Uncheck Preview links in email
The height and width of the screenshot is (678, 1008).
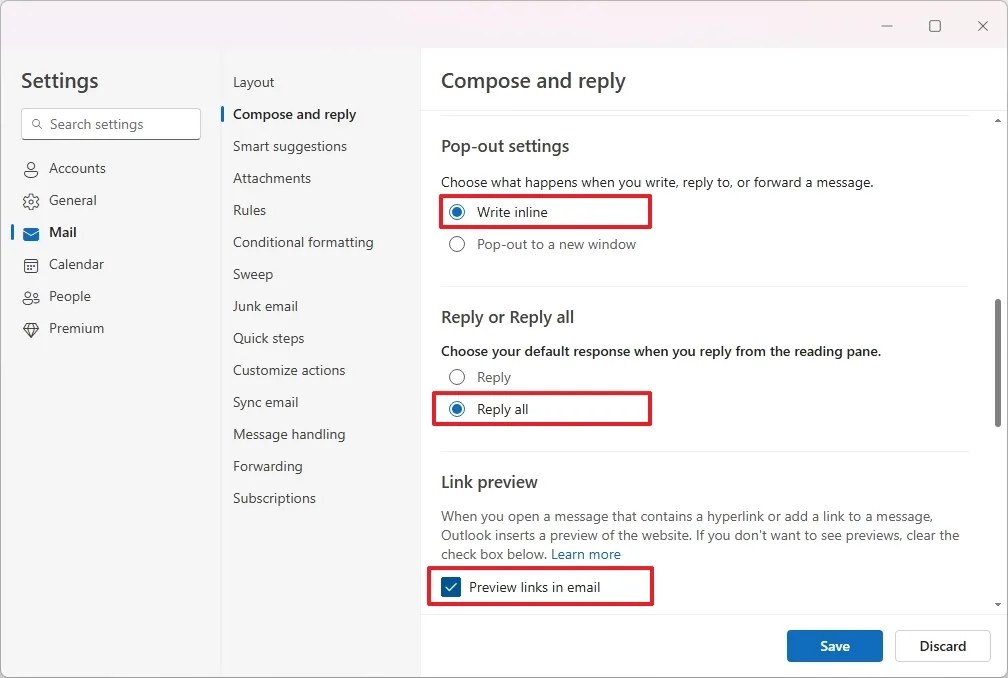coord(450,587)
